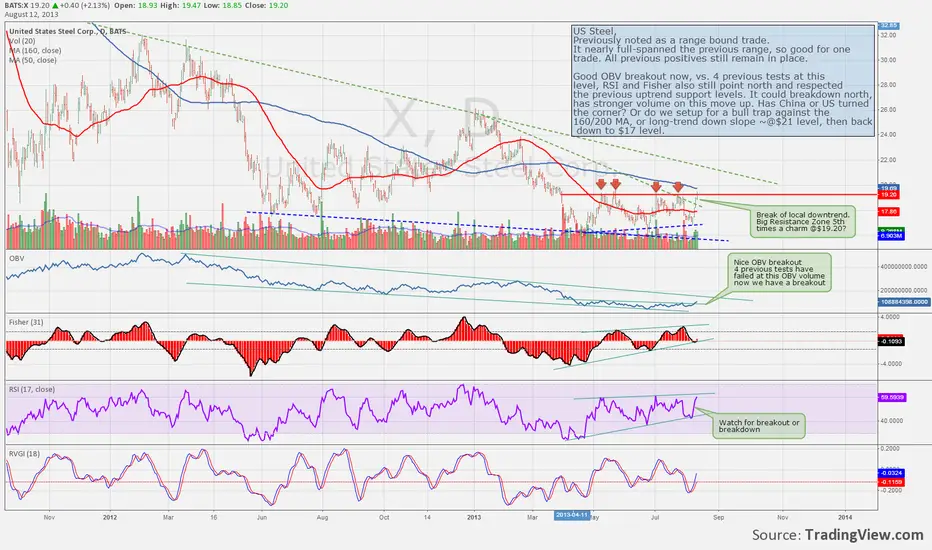Click the 22.00 price axis tick
The image size is (932, 550).
pos(888,160)
